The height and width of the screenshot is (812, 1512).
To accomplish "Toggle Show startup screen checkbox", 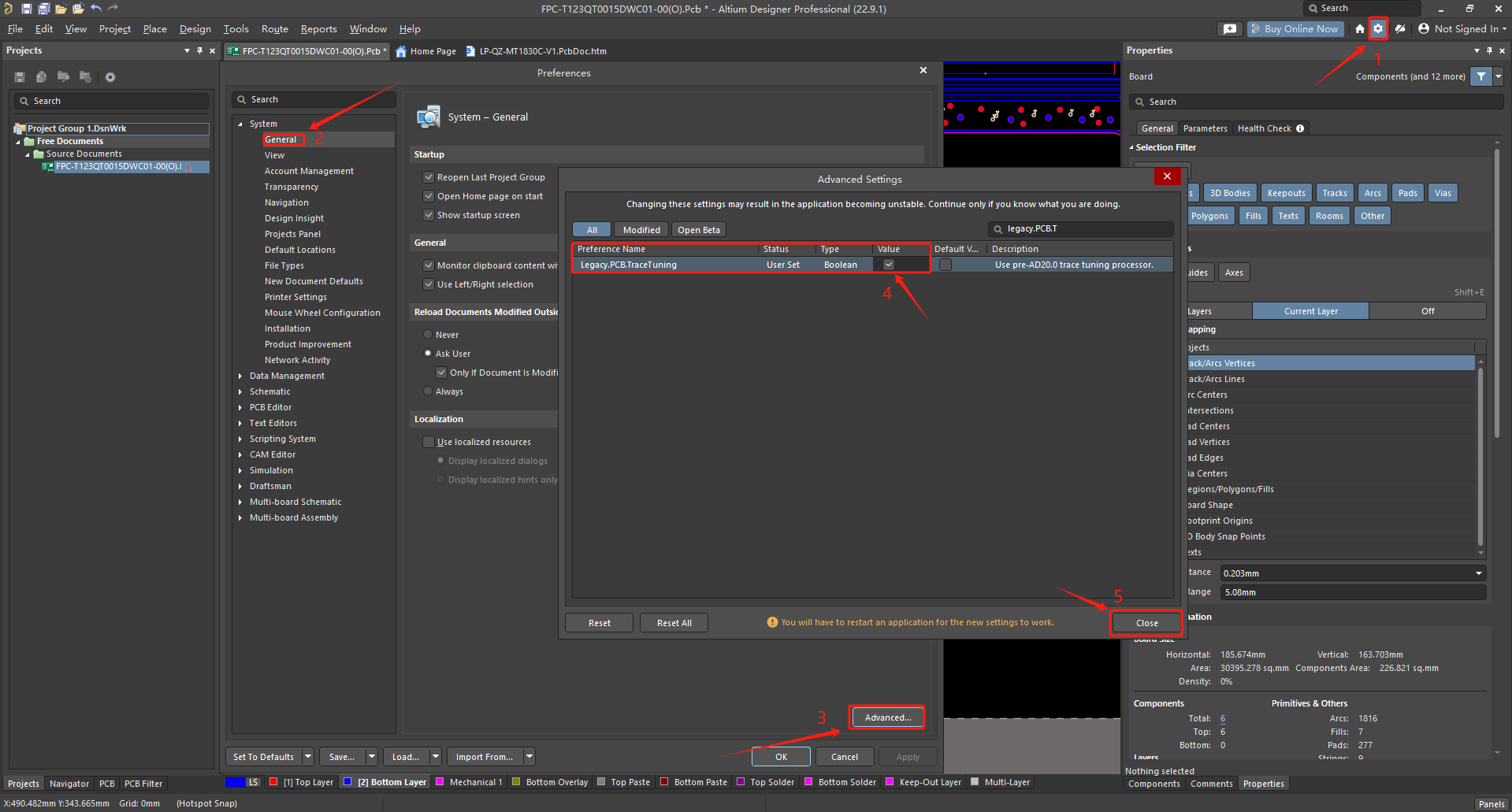I will (x=429, y=215).
